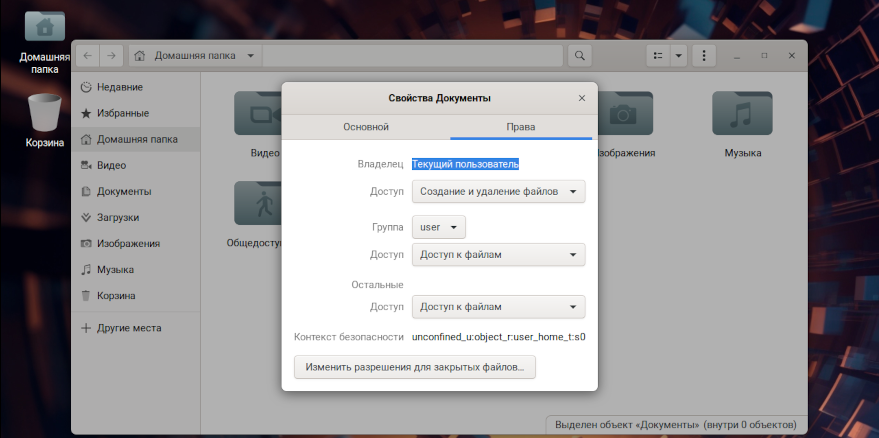
Task: Expand owner access dropdown Создание и удаление файлов
Action: (498, 191)
